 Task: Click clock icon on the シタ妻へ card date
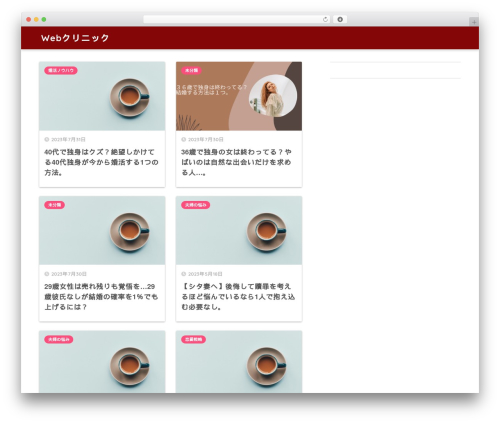[x=184, y=274]
